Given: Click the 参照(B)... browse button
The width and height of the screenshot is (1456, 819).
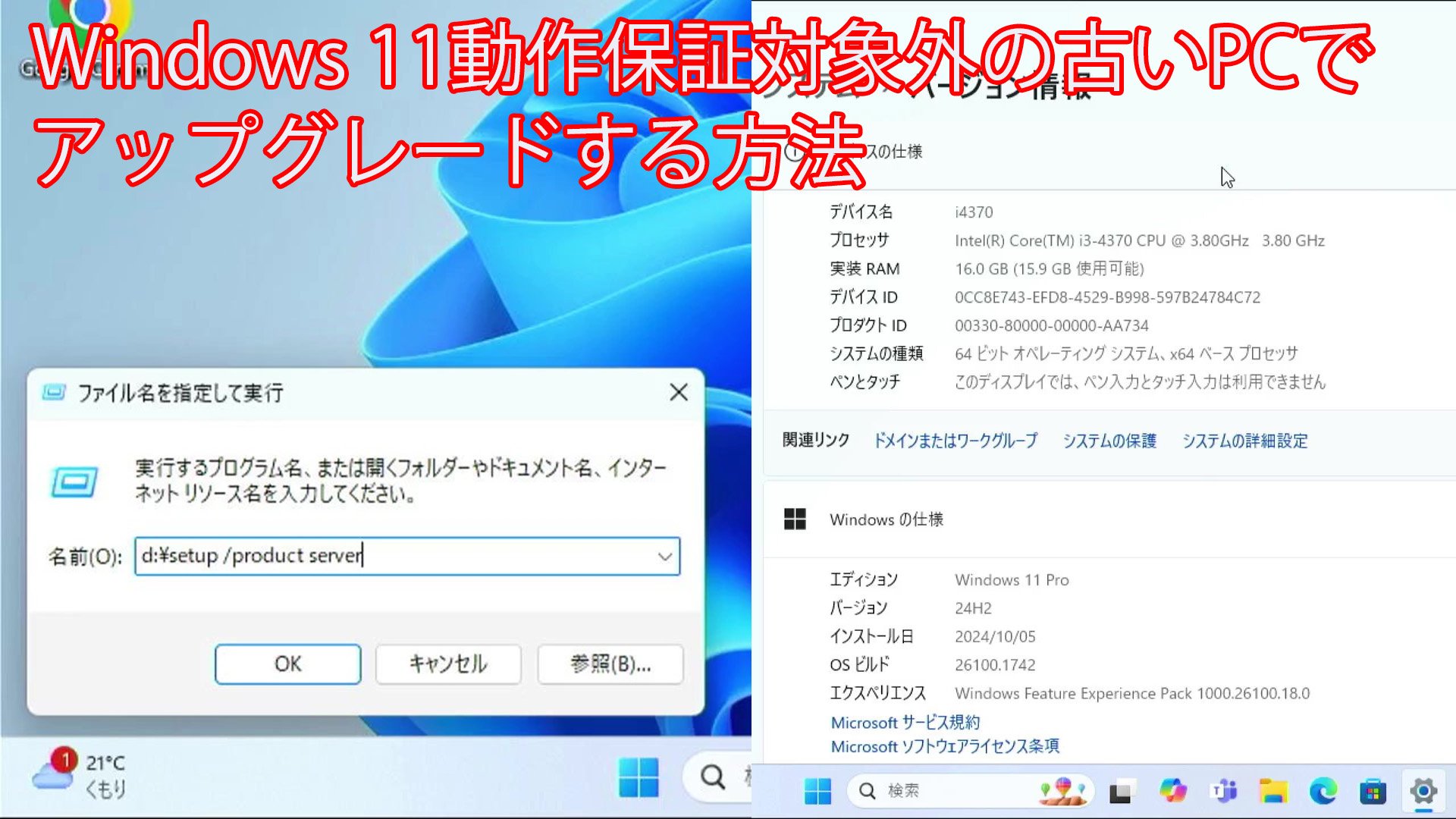Looking at the screenshot, I should coord(610,664).
